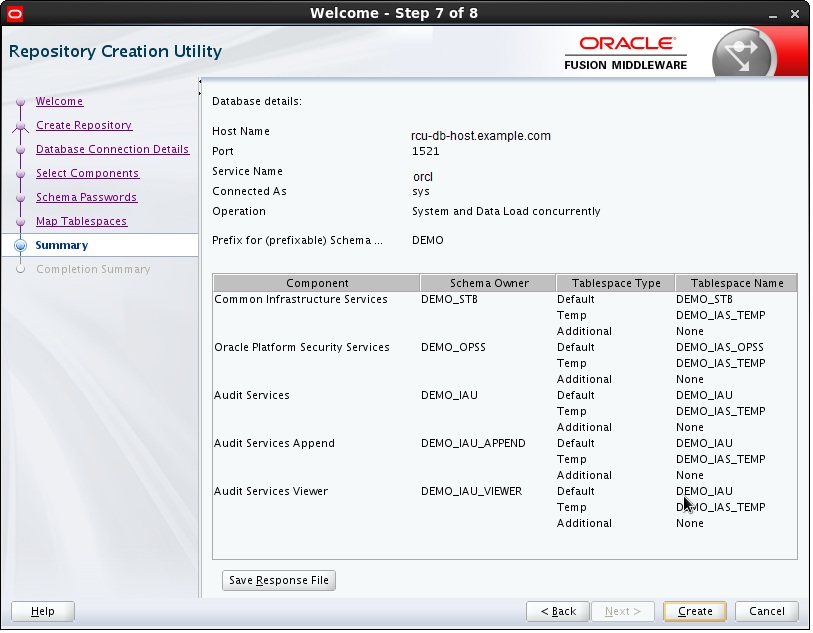813x633 pixels.
Task: Select the Audit Services Append cell
Action: [274, 443]
